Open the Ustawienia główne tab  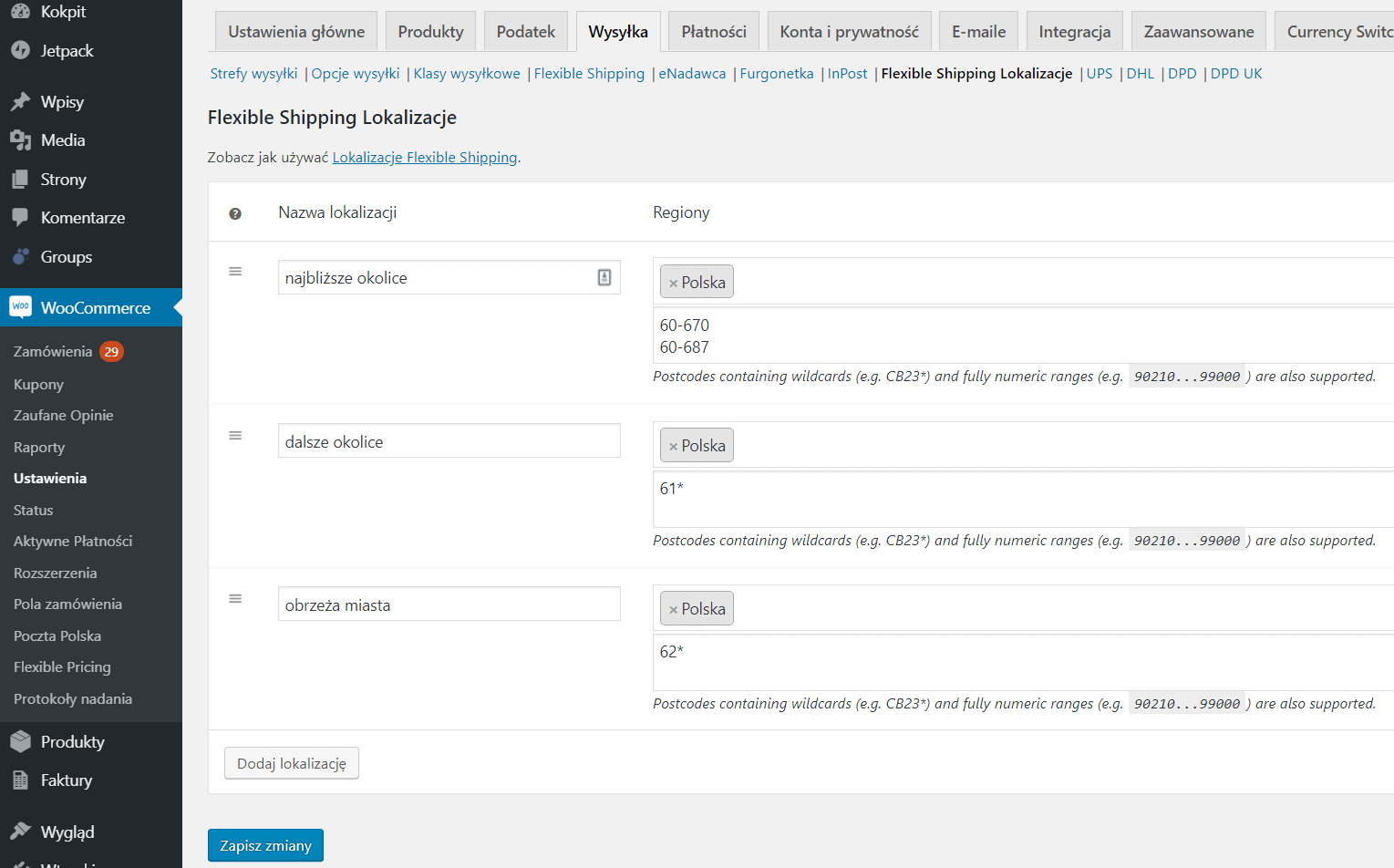[x=296, y=32]
